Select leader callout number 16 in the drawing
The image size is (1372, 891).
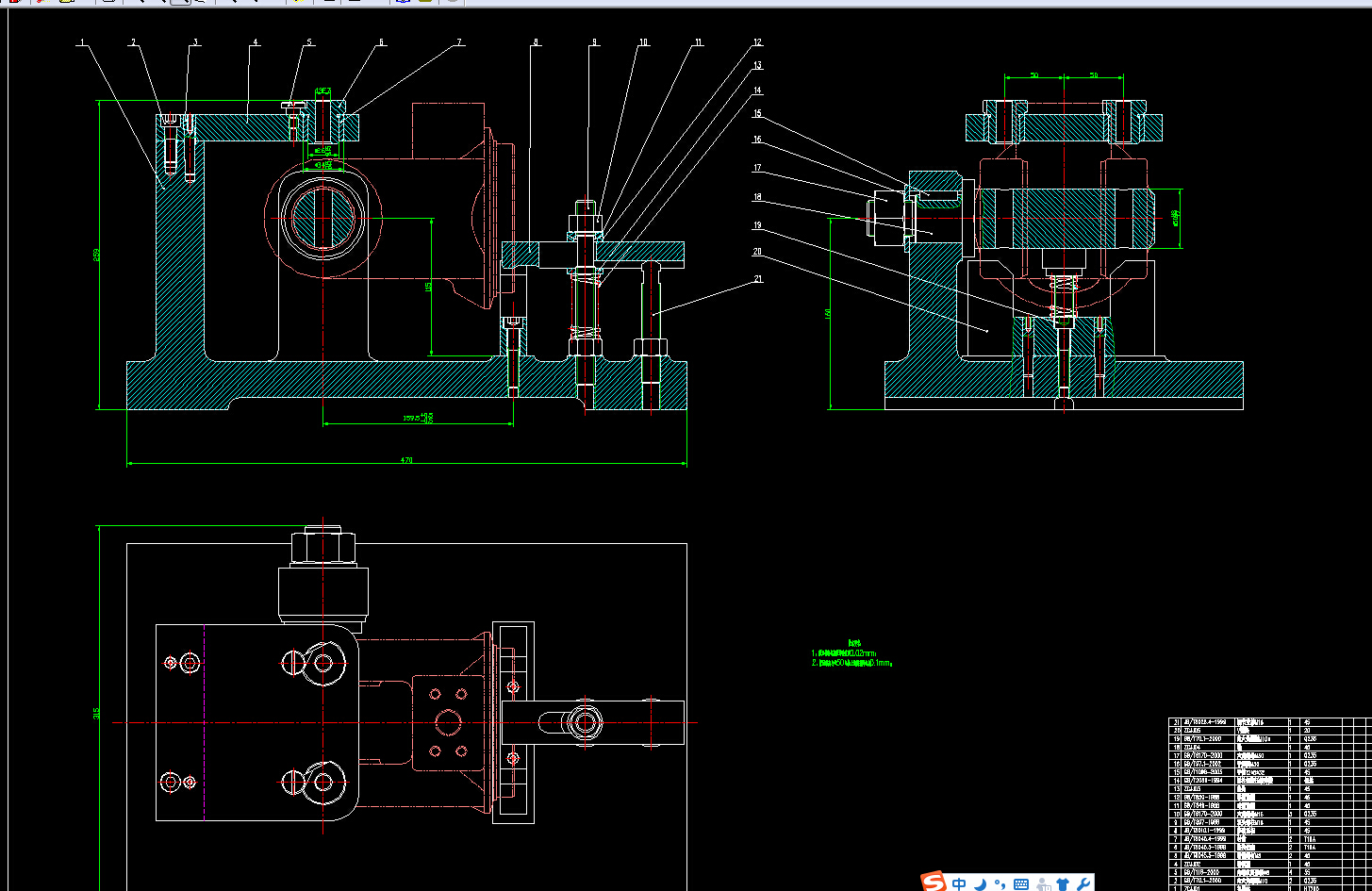coord(757,140)
